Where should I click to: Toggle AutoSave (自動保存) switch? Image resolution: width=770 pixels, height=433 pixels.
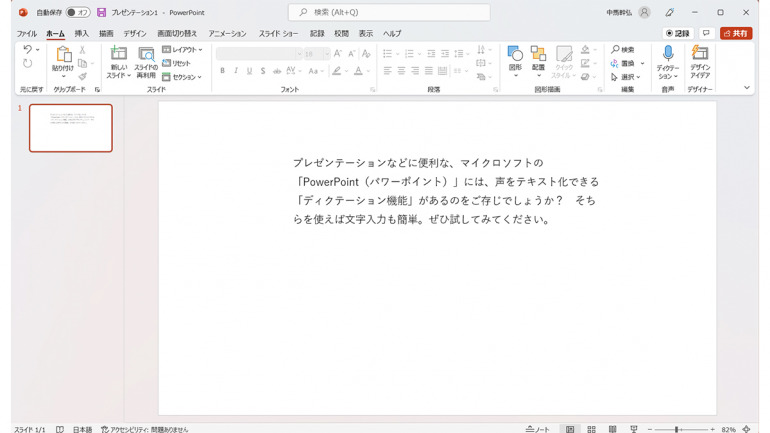coord(78,12)
